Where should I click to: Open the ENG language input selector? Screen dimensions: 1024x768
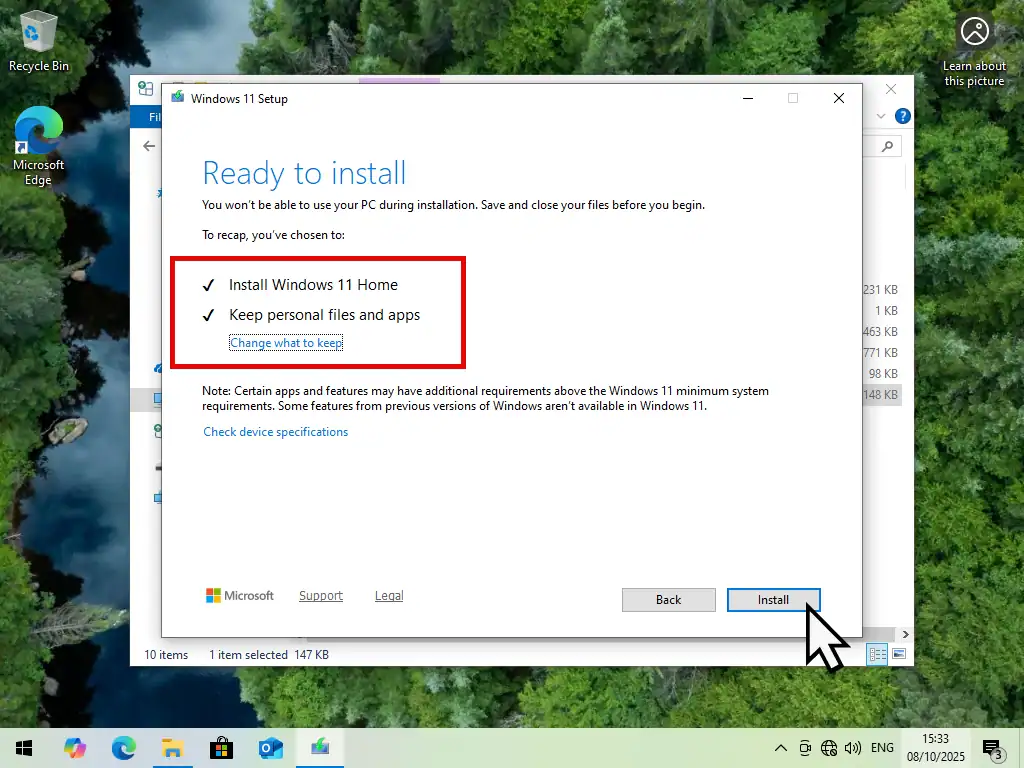pos(882,748)
